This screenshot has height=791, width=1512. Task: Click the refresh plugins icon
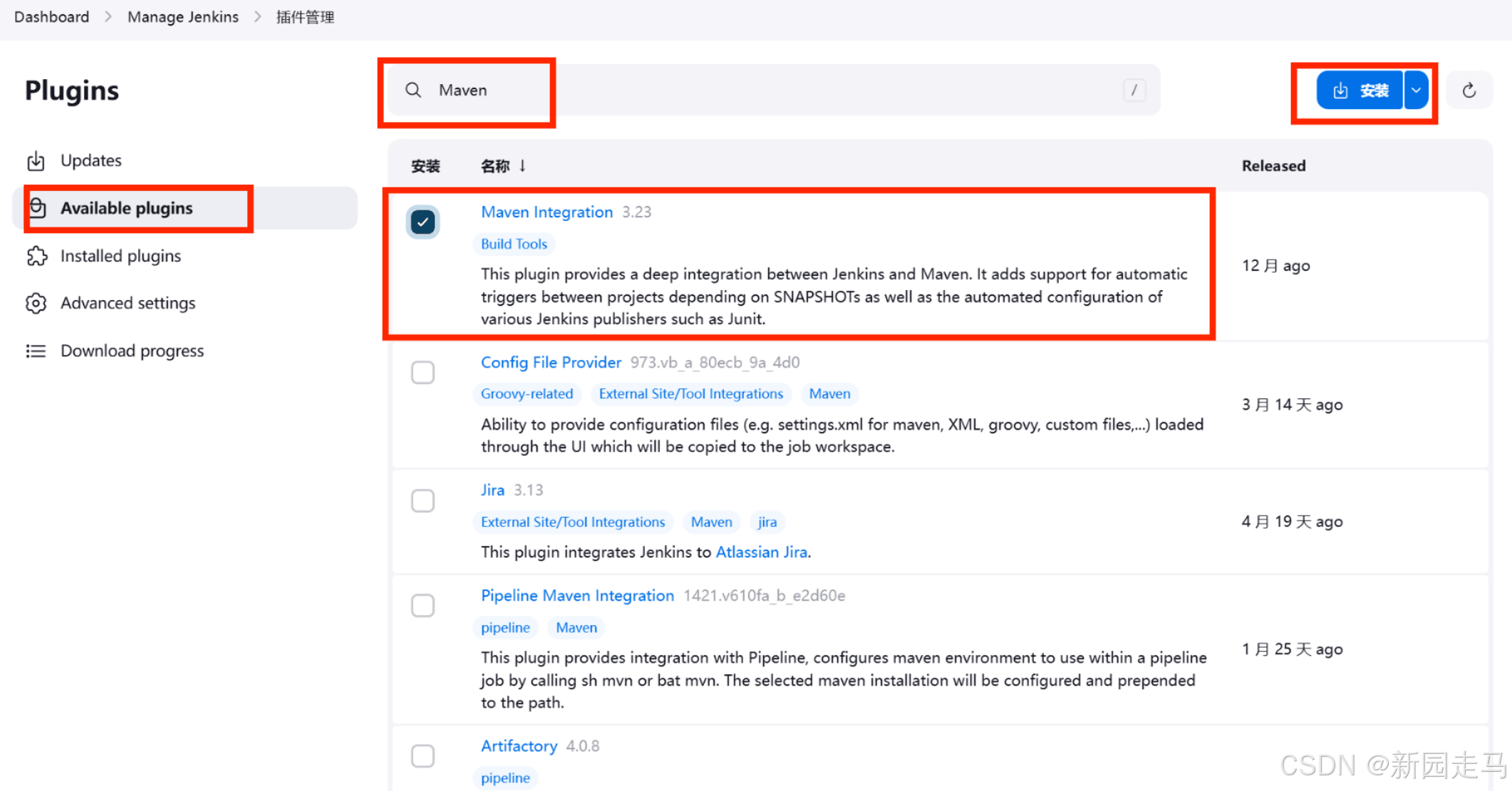pyautogui.click(x=1469, y=91)
